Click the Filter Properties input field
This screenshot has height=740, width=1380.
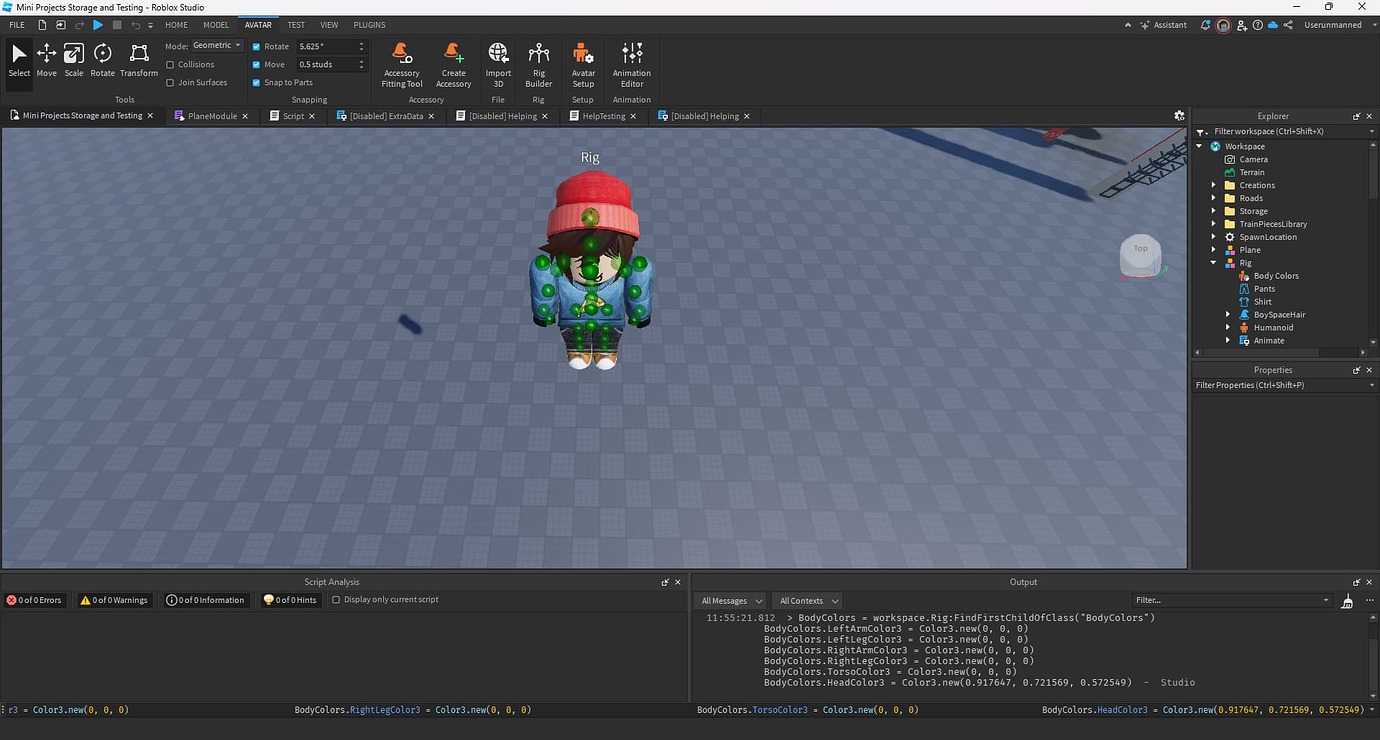[1285, 385]
